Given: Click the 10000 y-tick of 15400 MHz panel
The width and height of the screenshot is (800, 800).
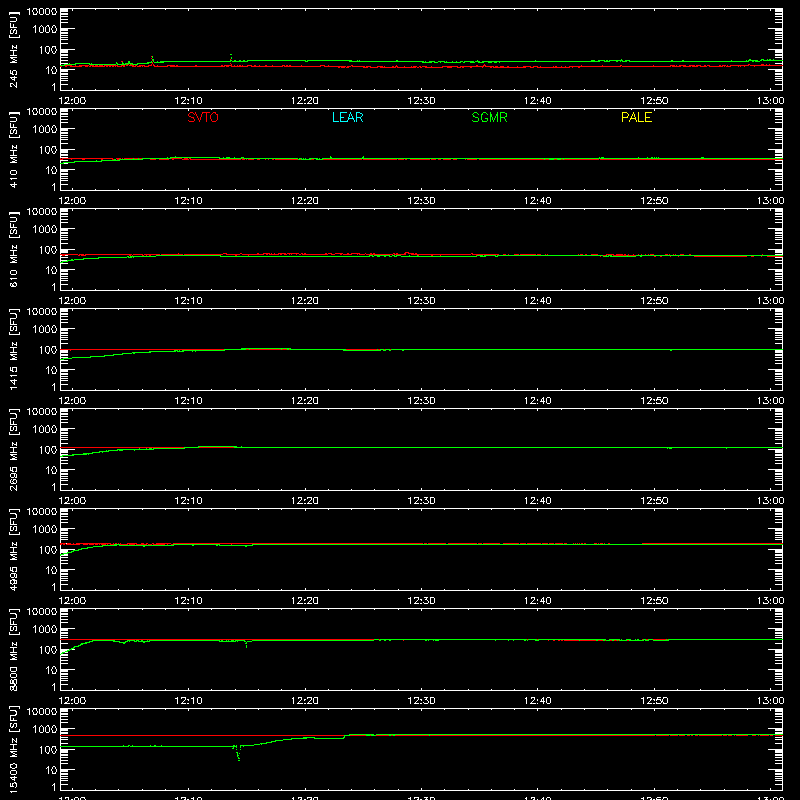Looking at the screenshot, I should [42, 712].
